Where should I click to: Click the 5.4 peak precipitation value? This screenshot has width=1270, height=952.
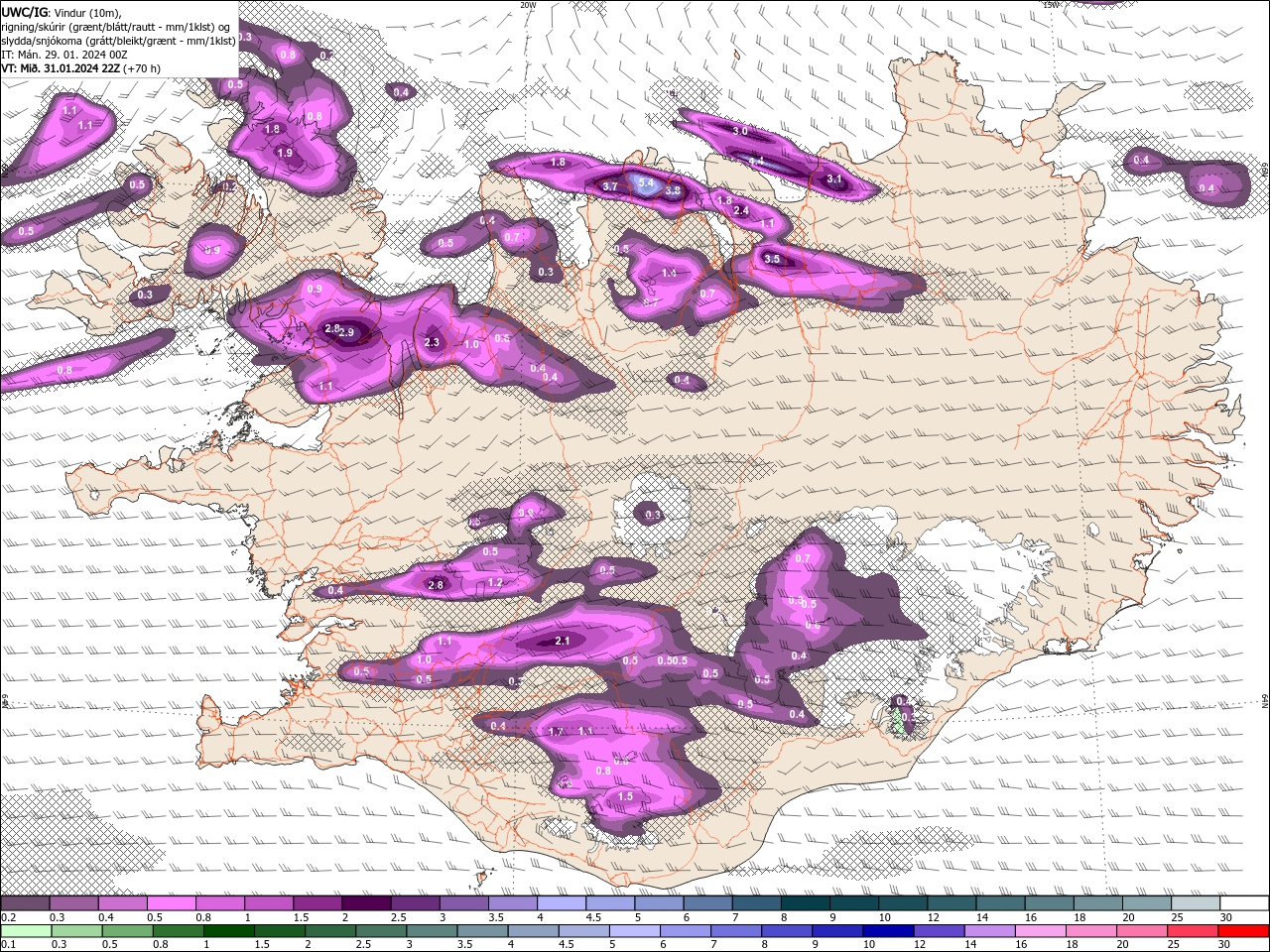pos(646,183)
